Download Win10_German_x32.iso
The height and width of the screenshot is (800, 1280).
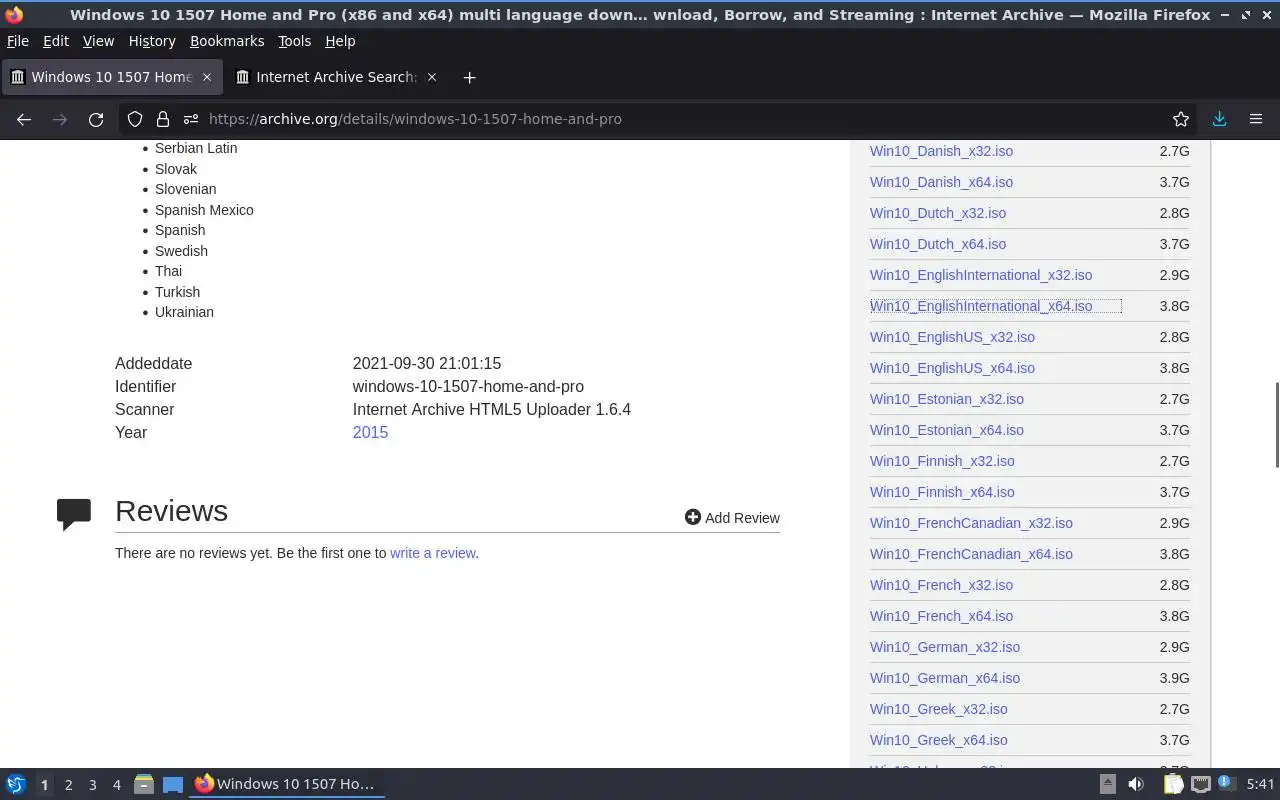[945, 647]
